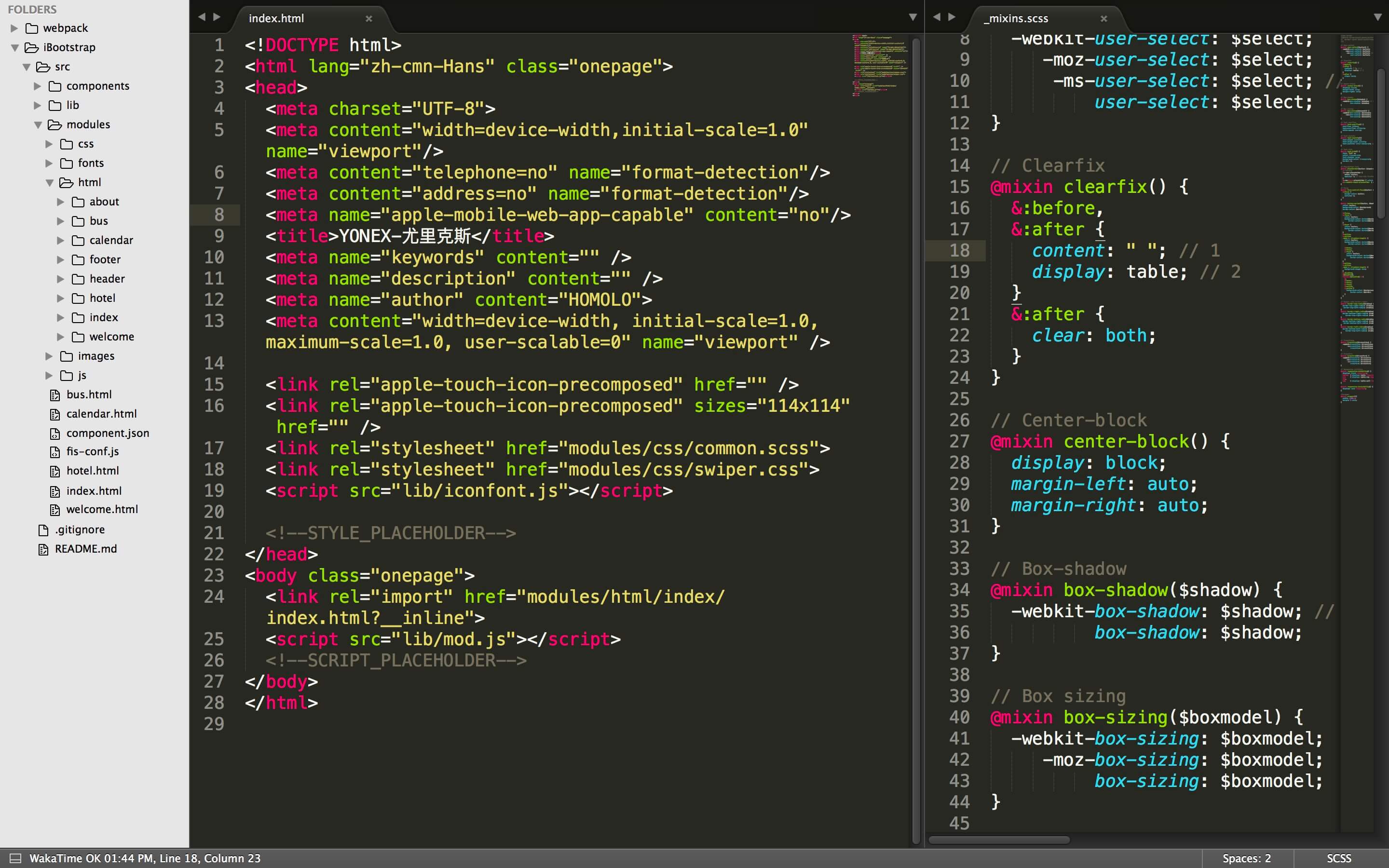1389x868 pixels.
Task: Open right pane tab list dropdown
Action: [x=1377, y=18]
